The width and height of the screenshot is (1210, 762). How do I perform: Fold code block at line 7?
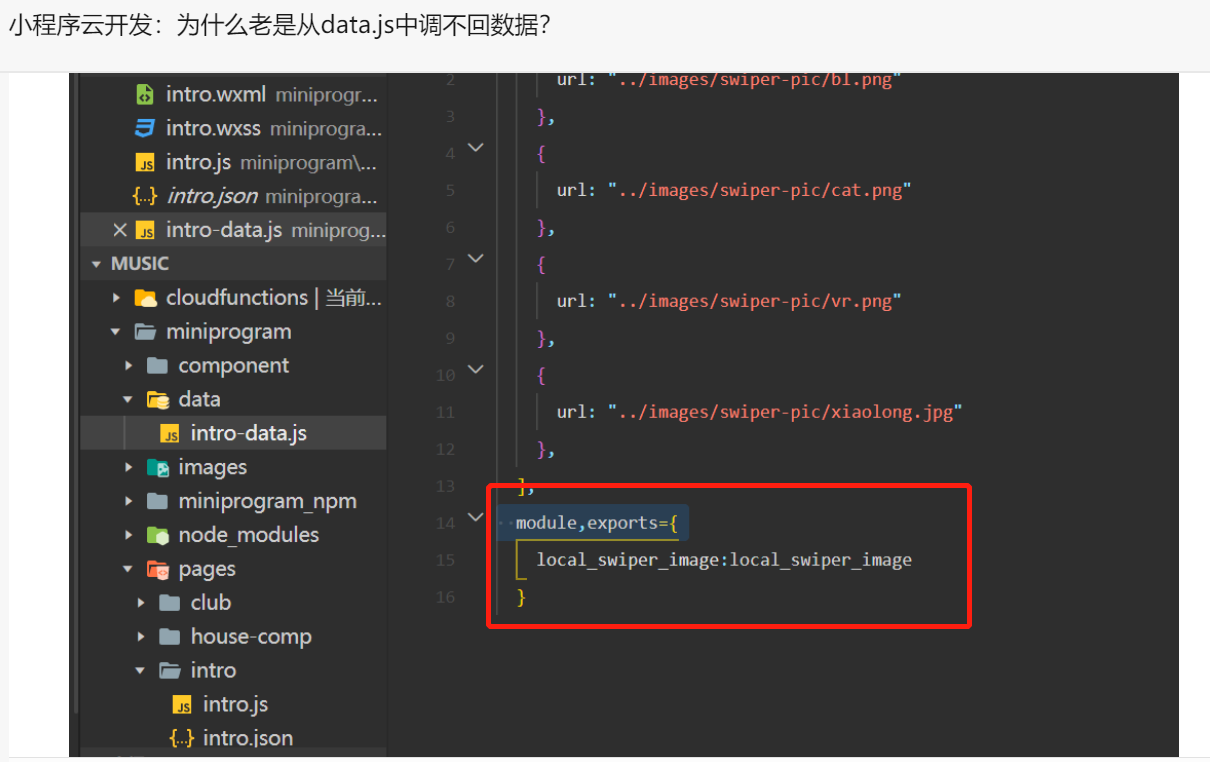click(x=476, y=258)
